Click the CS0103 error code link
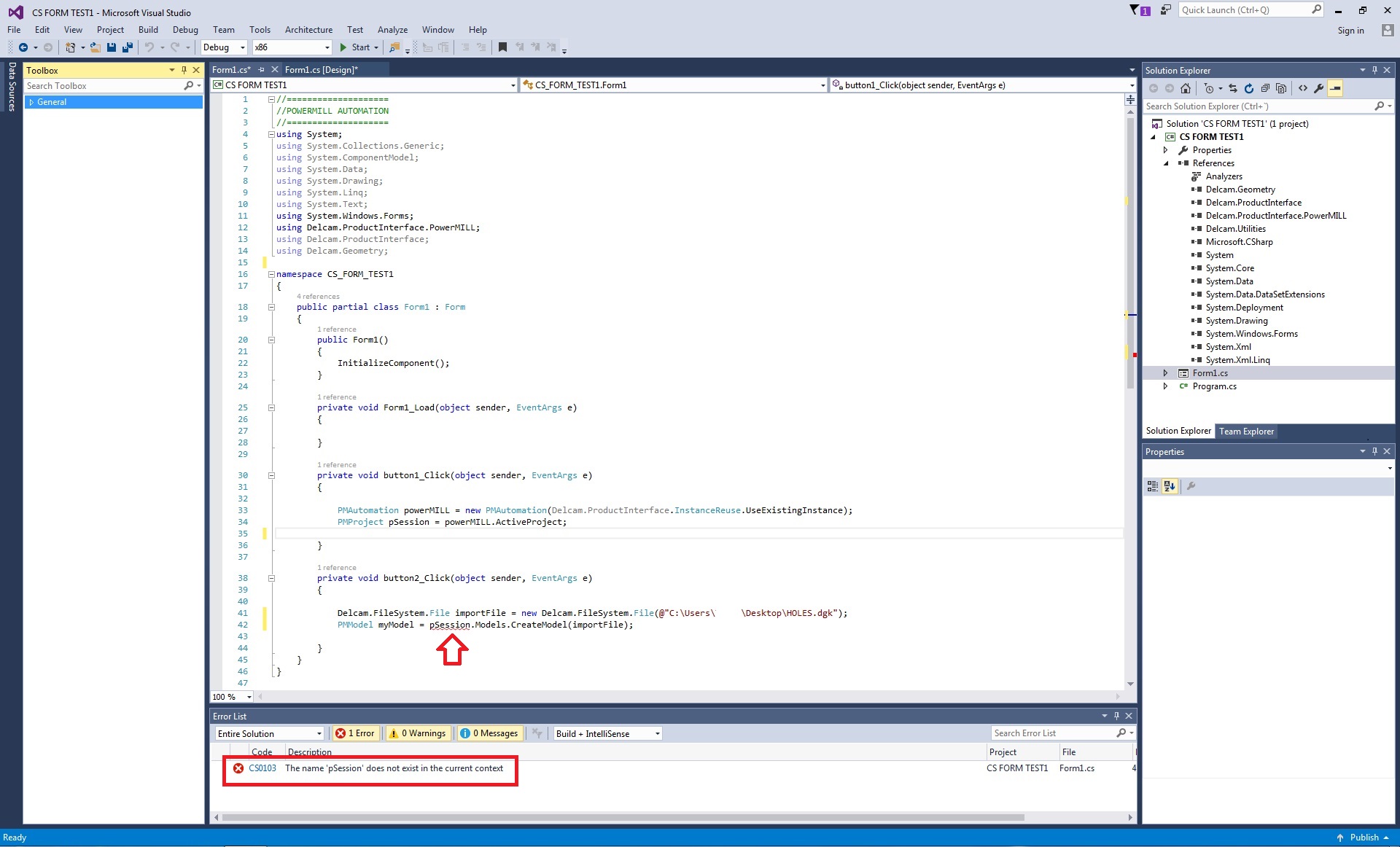The width and height of the screenshot is (1400, 847). [x=262, y=768]
